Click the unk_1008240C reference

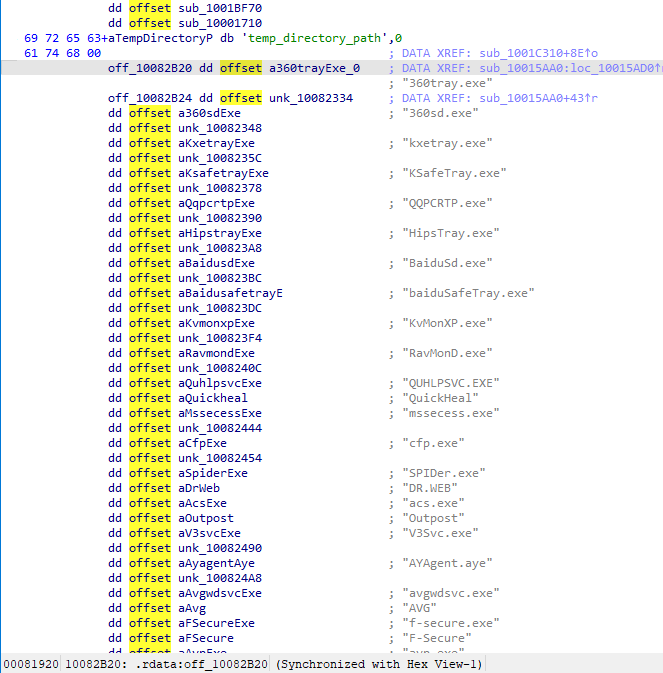[x=220, y=369]
